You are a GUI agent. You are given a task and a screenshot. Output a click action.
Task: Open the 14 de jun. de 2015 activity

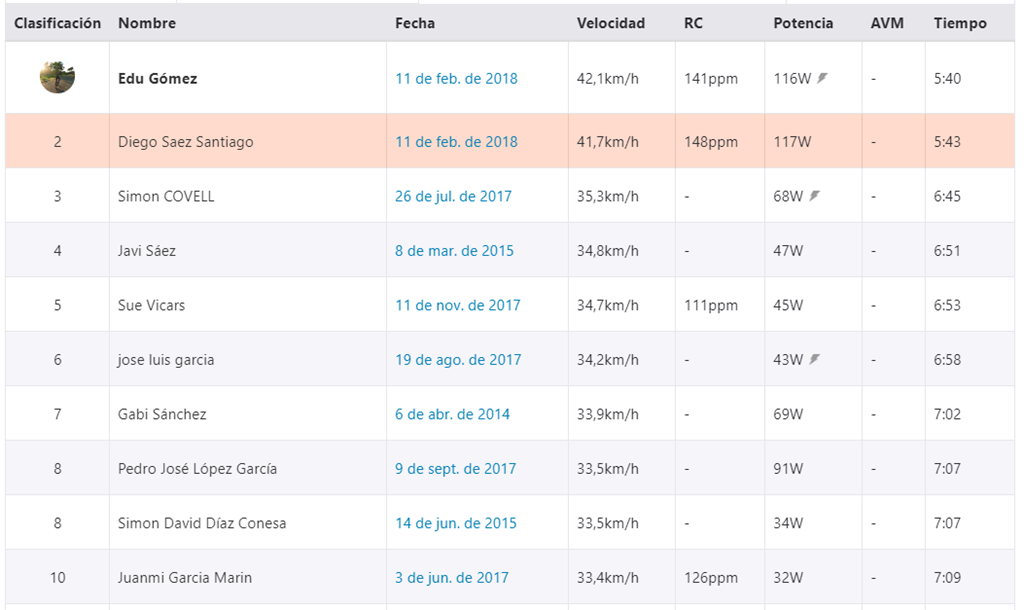456,523
